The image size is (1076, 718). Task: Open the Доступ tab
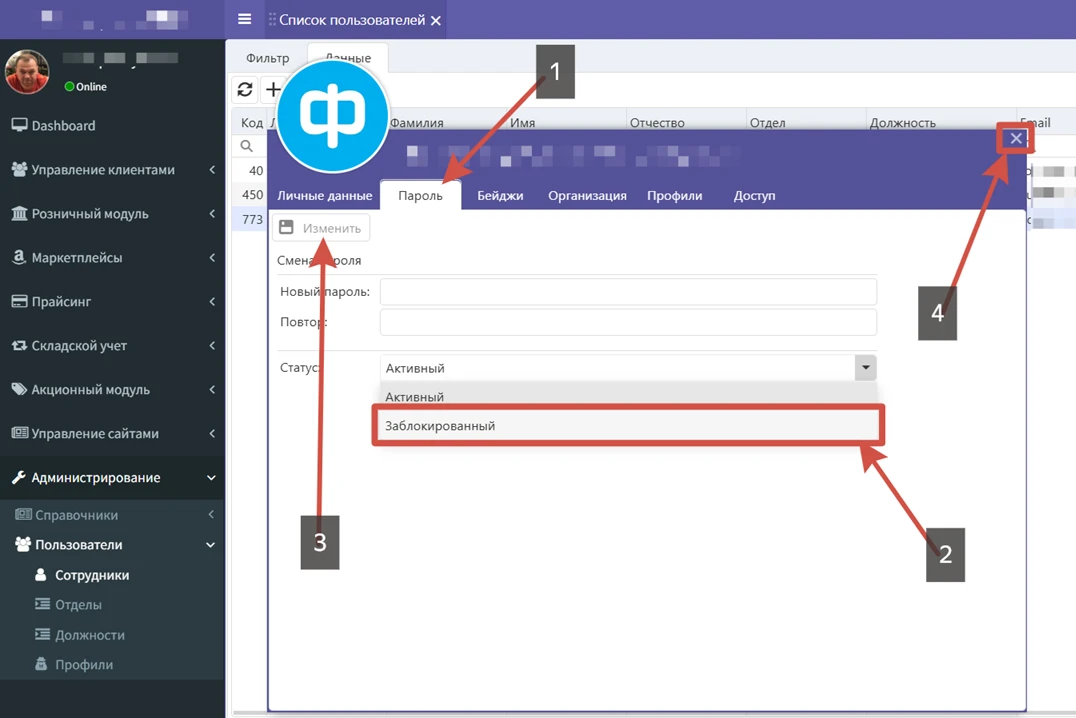[x=754, y=196]
